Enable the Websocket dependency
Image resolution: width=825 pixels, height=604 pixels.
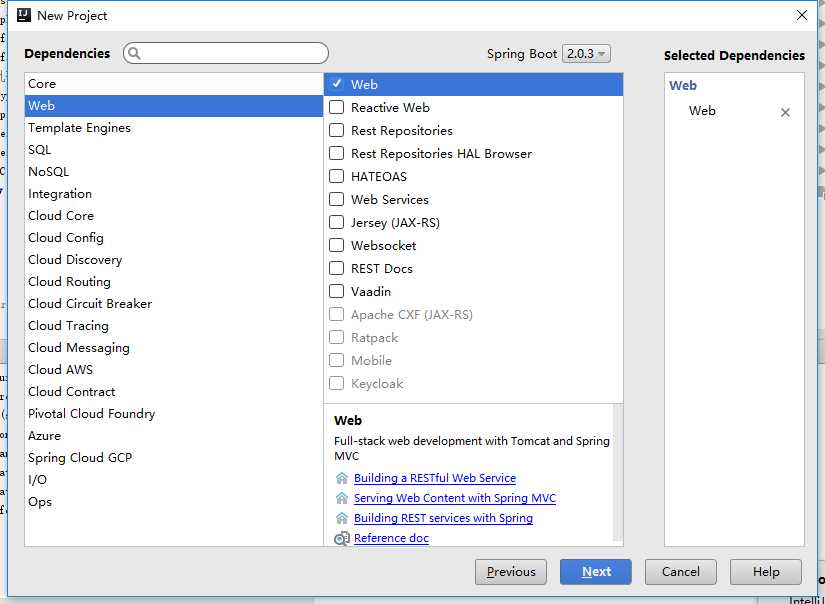(x=337, y=246)
